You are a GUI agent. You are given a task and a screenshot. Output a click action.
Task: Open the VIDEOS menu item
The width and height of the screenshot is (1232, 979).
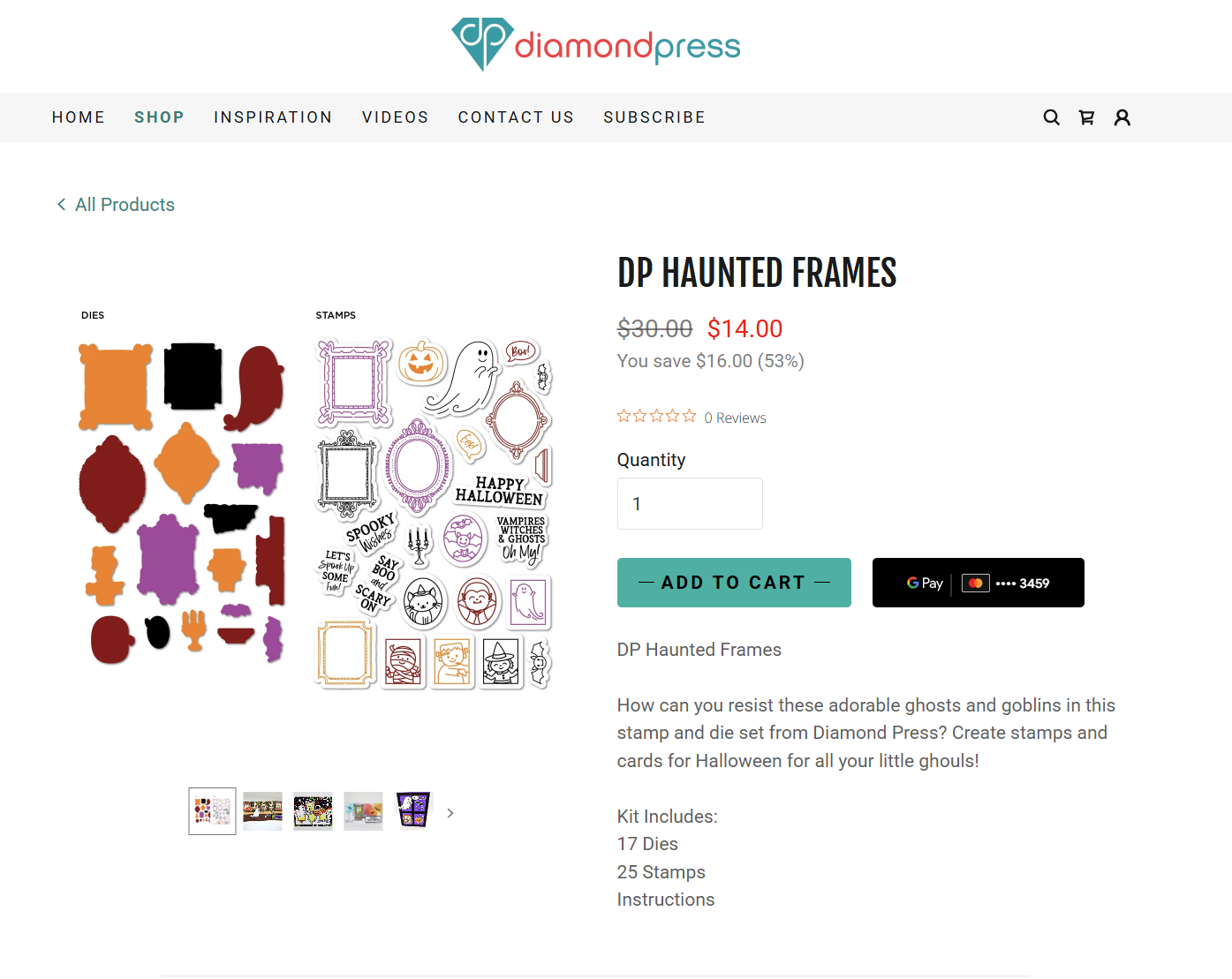point(395,117)
